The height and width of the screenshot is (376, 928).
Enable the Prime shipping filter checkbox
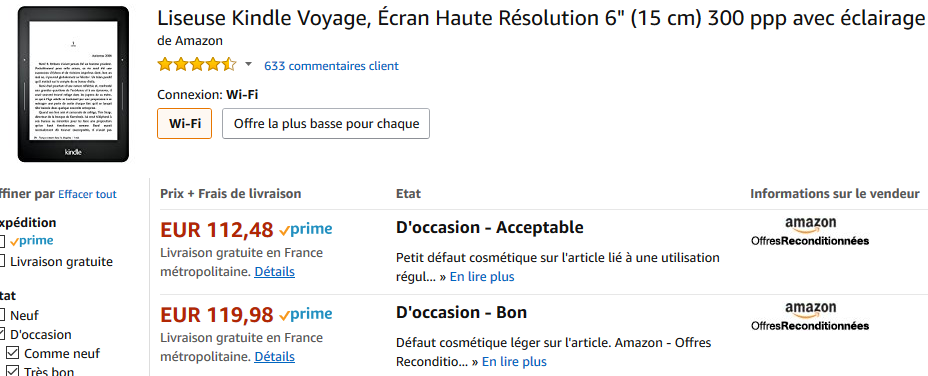(x=2, y=241)
